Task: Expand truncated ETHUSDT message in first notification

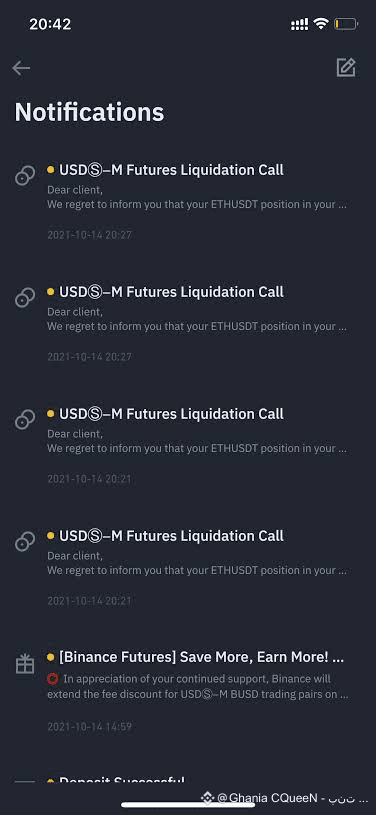Action: point(197,204)
